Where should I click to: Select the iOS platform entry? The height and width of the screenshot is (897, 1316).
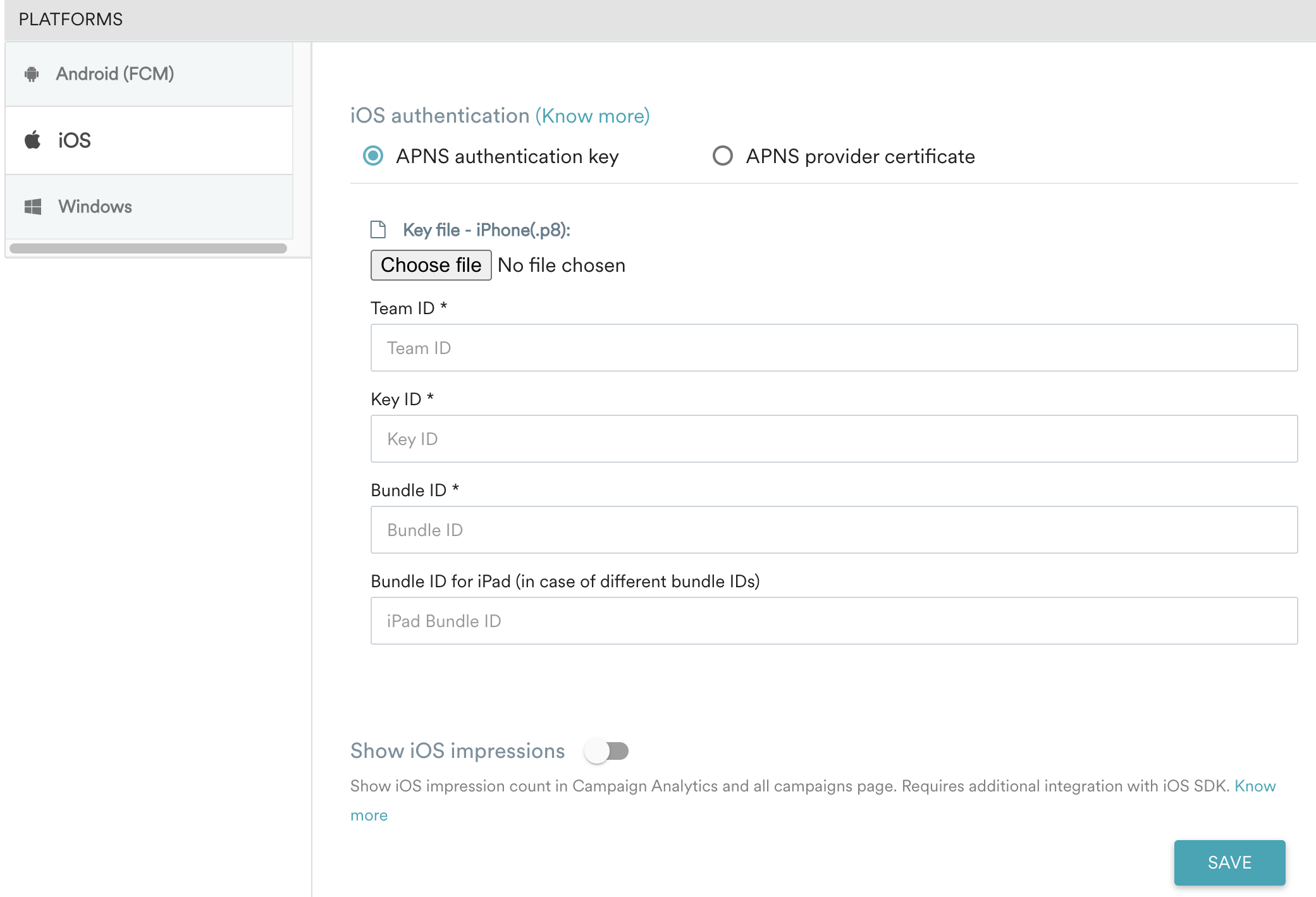73,140
